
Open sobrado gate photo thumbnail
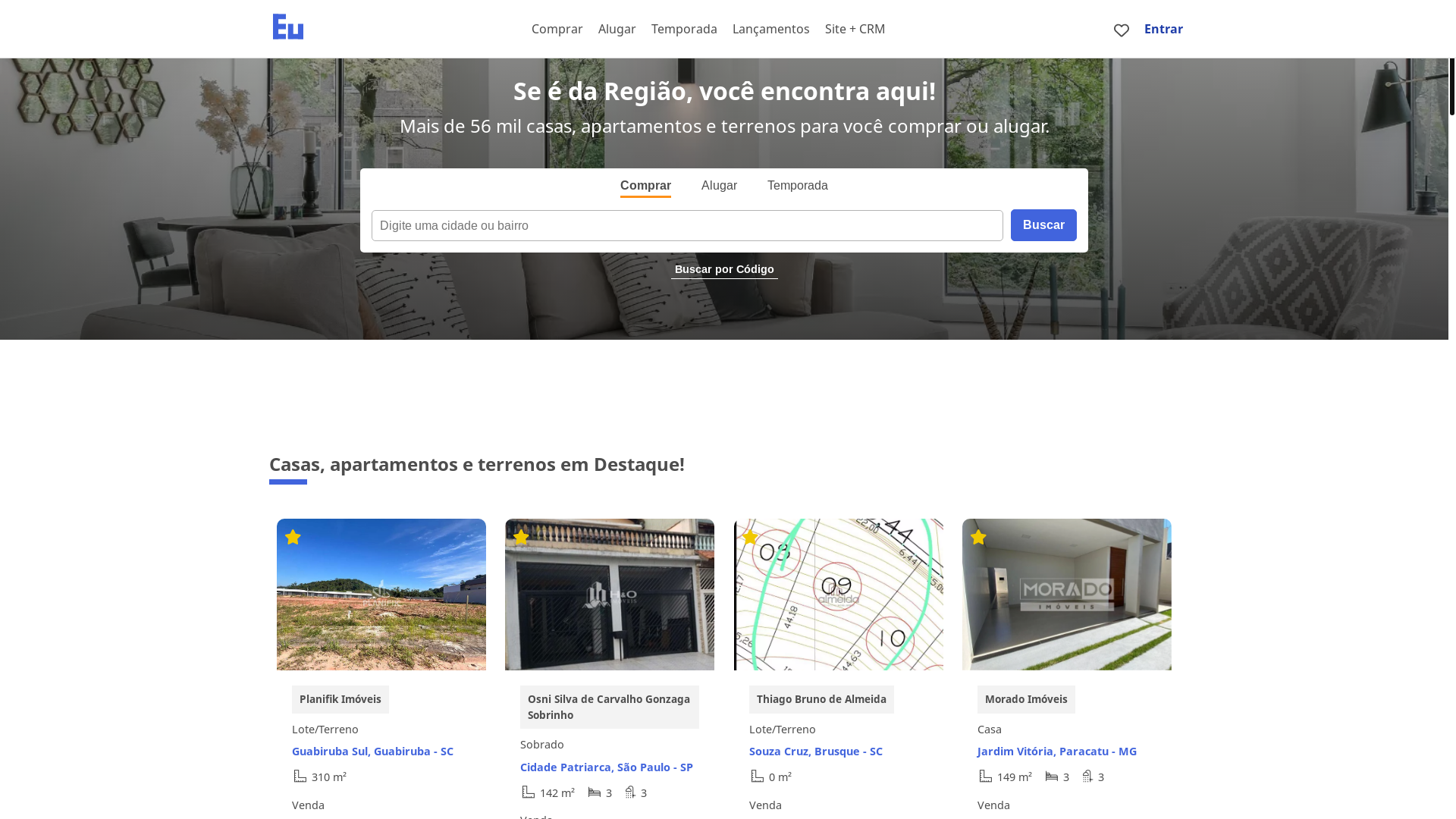pyautogui.click(x=610, y=595)
